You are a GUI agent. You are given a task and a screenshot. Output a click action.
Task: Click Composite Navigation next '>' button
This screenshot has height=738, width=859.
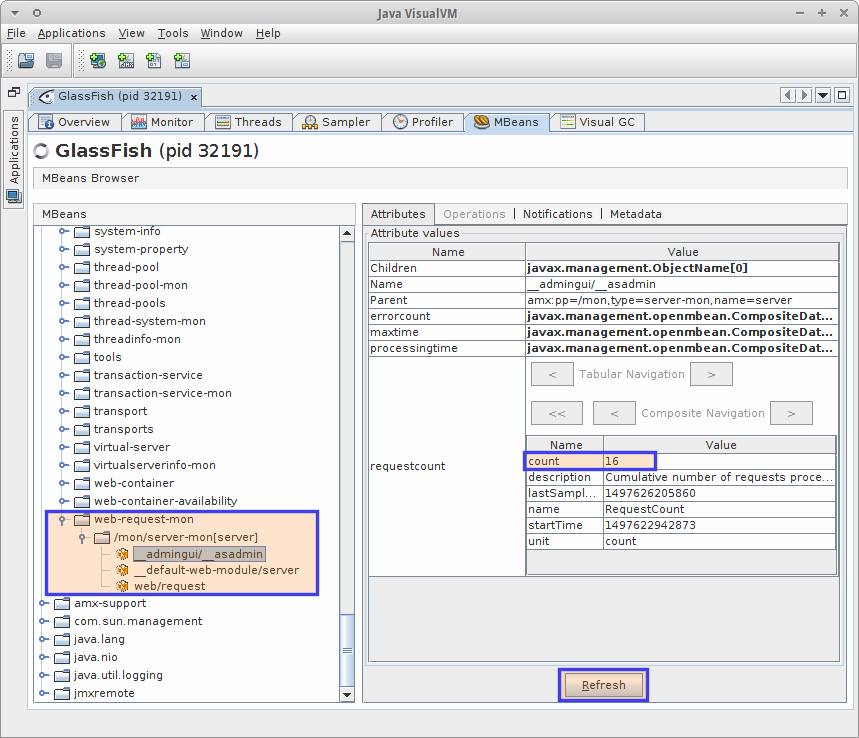click(791, 414)
